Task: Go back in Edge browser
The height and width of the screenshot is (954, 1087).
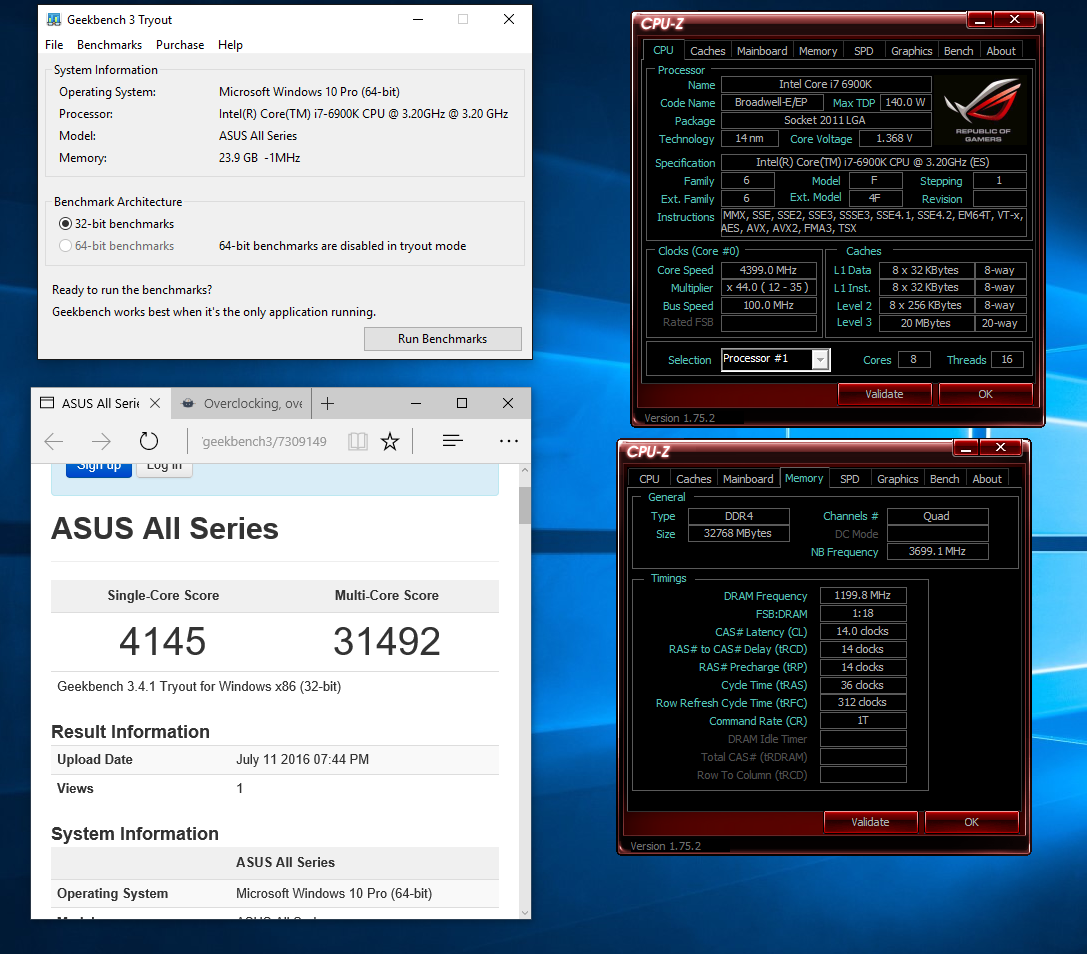Action: pos(54,441)
